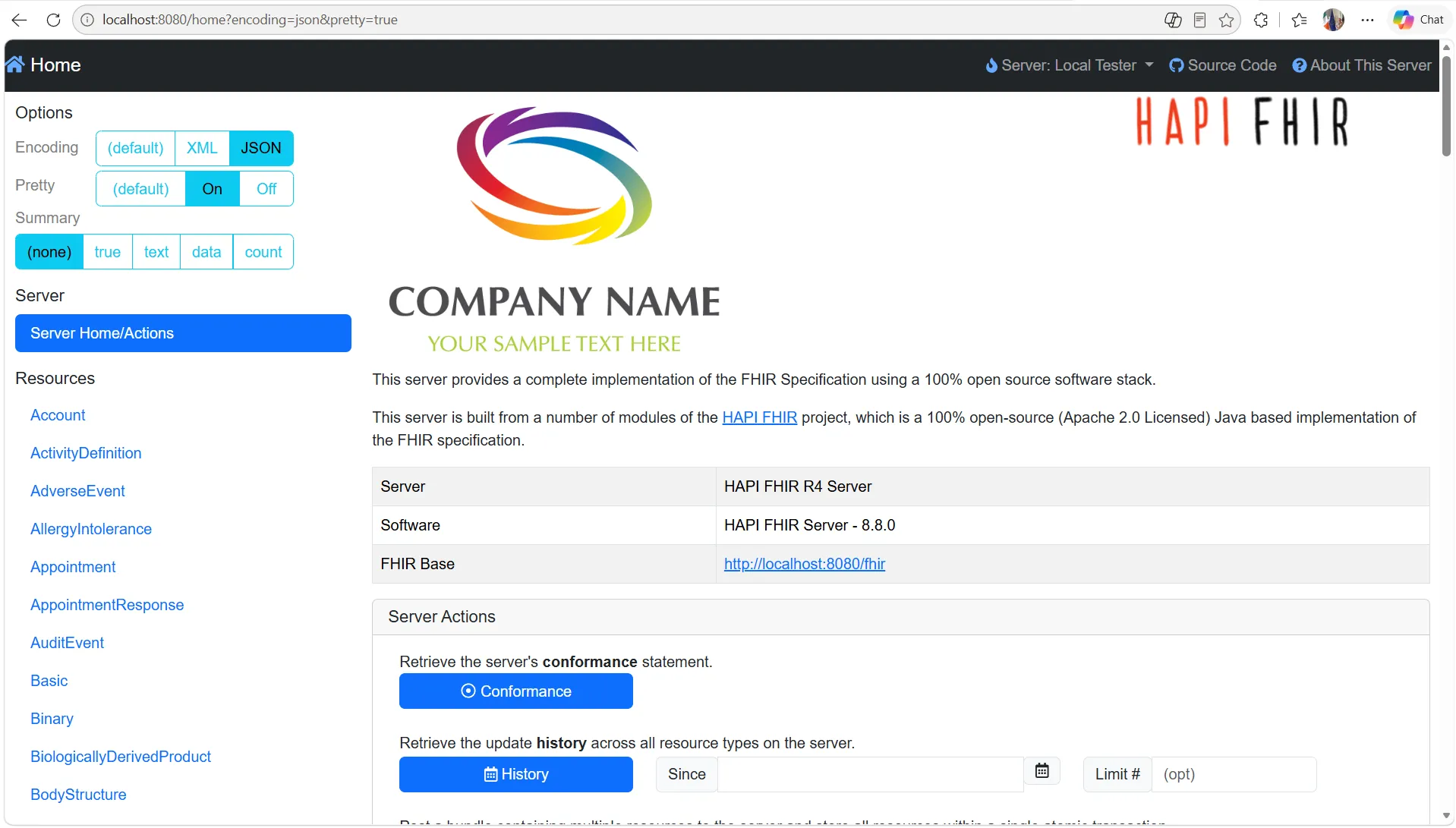
Task: Open the Basic resource
Action: point(49,681)
